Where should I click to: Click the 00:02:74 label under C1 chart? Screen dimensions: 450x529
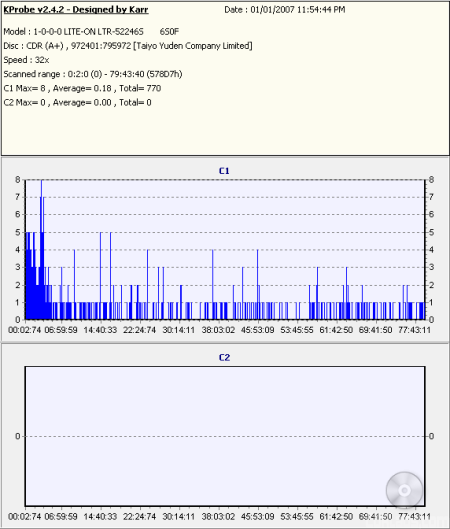[24, 330]
